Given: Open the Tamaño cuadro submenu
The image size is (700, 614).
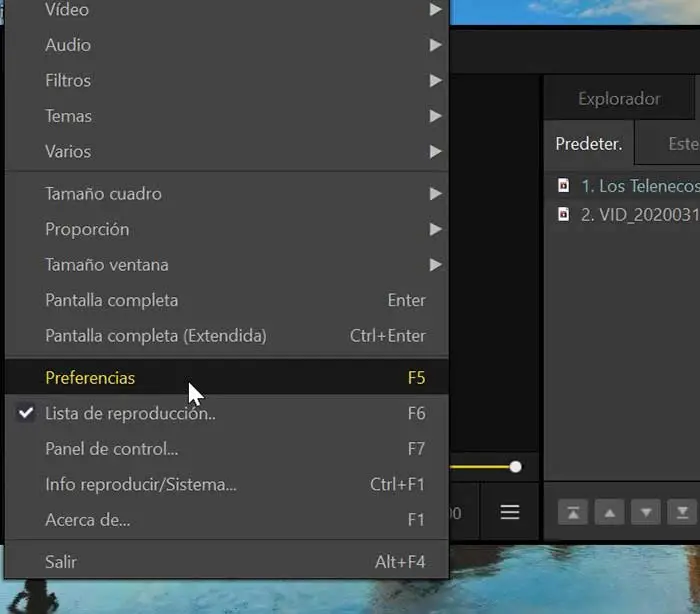Looking at the screenshot, I should [226, 194].
